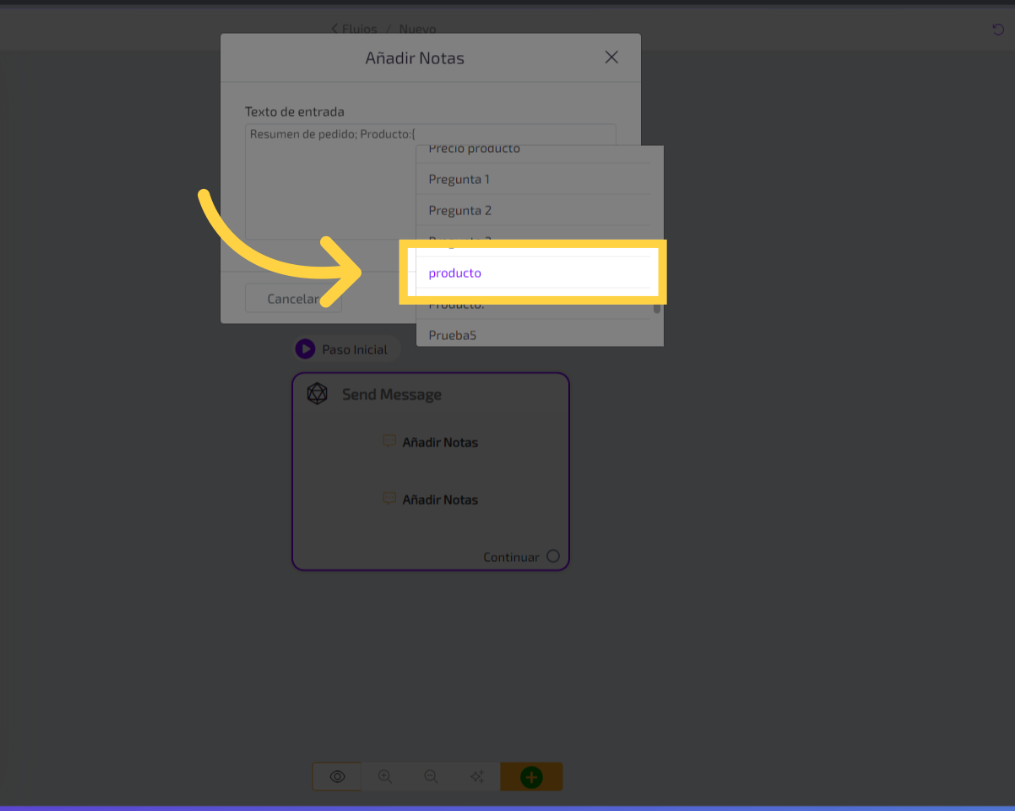1015x811 pixels.
Task: Open the second Añadir Notas note icon
Action: [x=389, y=499]
